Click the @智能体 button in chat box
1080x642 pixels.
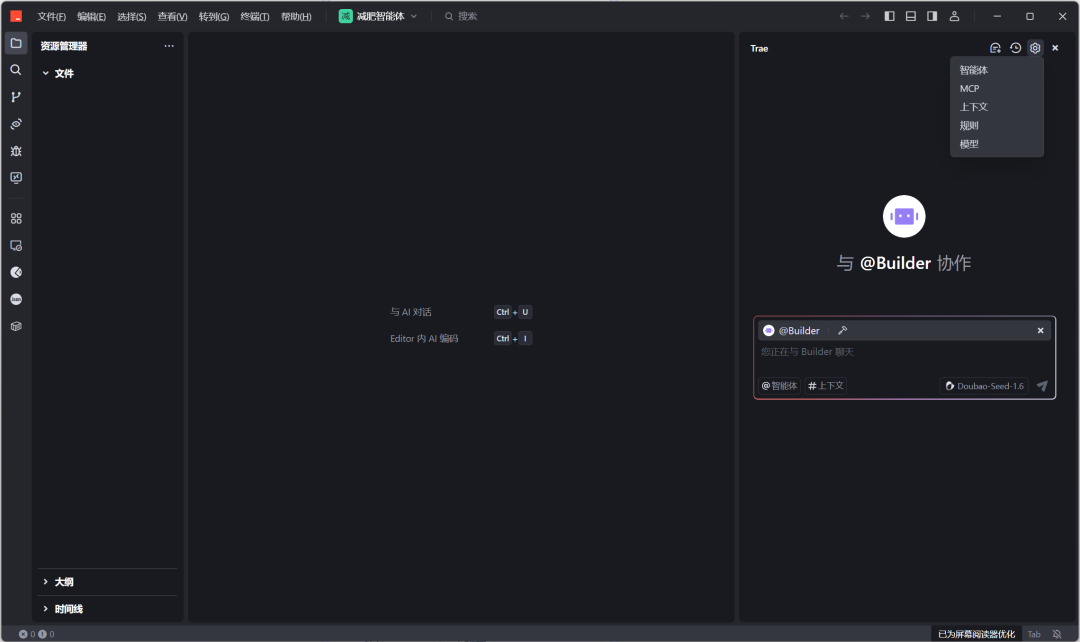(779, 386)
